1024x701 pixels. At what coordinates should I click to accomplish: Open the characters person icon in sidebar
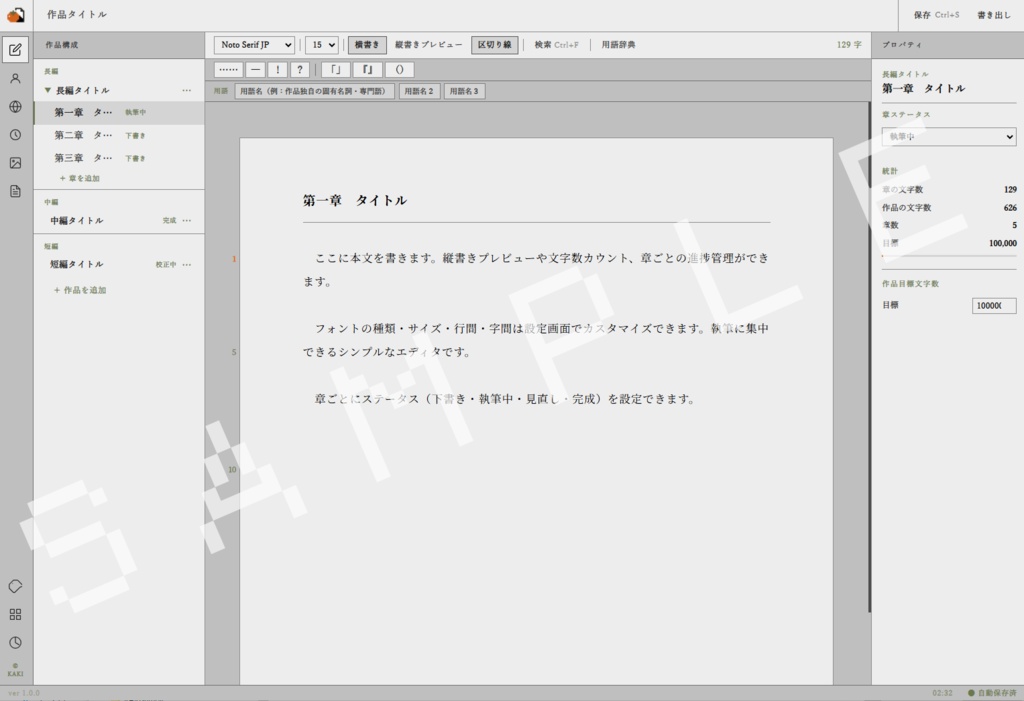[15, 78]
